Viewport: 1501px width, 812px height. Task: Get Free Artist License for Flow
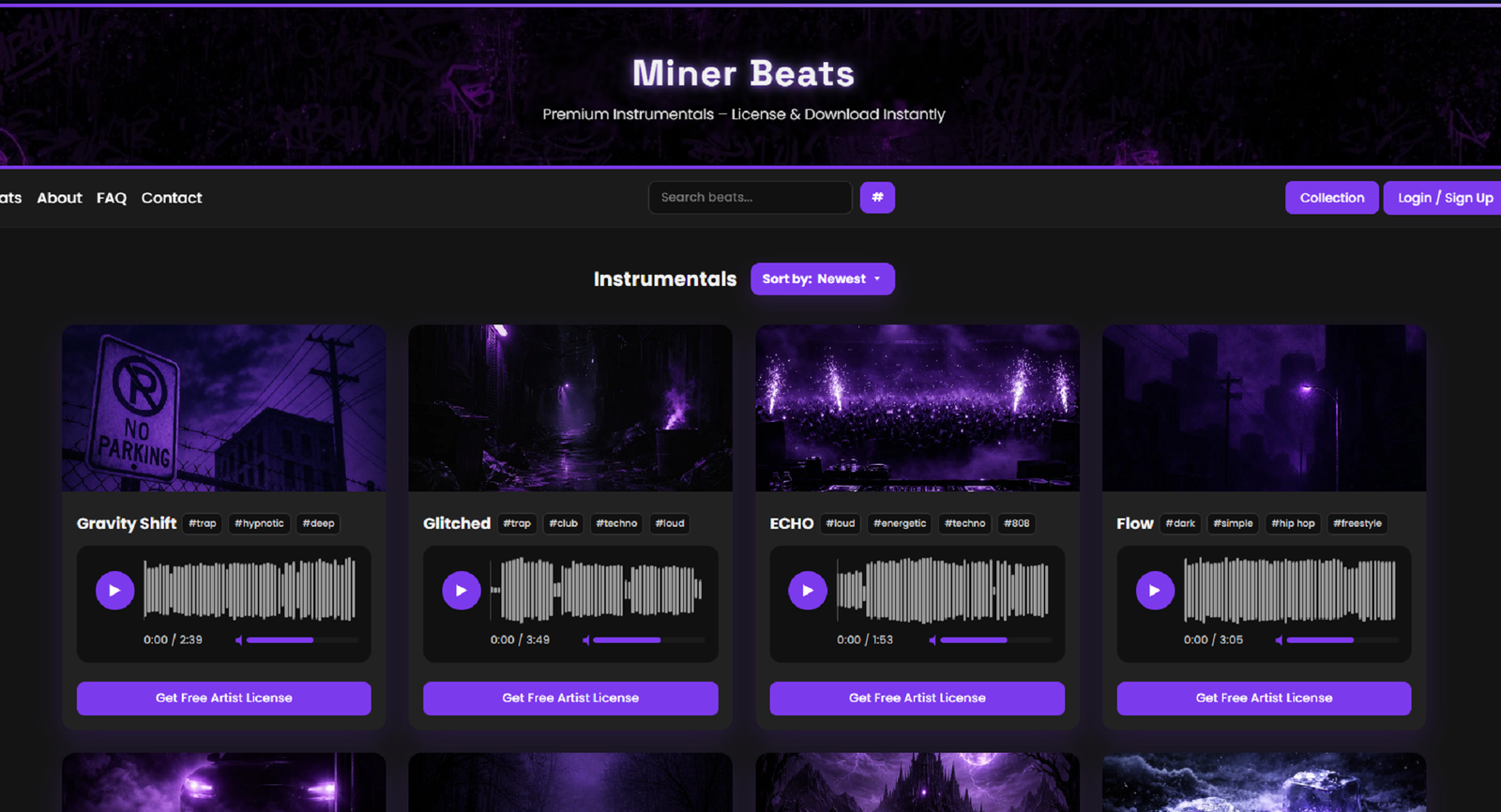pyautogui.click(x=1264, y=699)
